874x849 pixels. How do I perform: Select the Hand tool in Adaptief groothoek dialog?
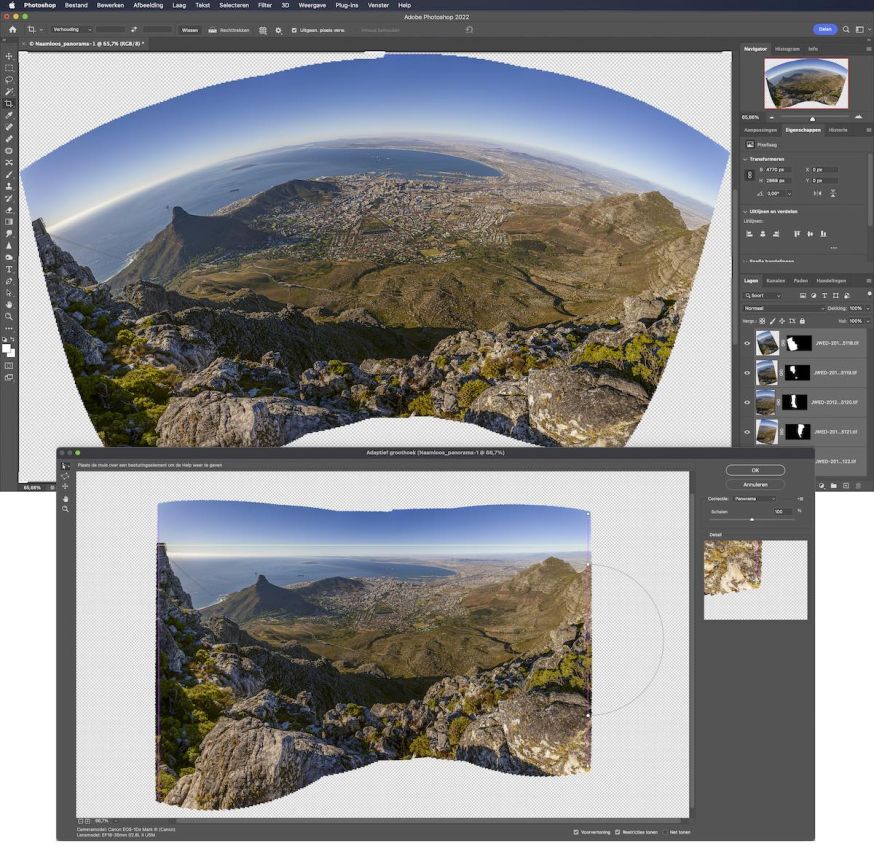pos(66,498)
